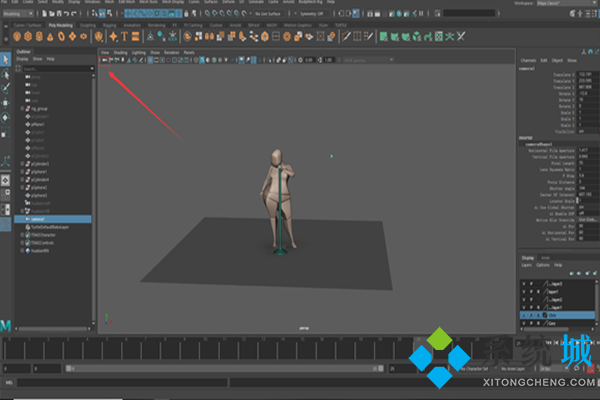Image resolution: width=600 pixels, height=400 pixels.
Task: Click the Maya logo icon at bottom left
Action: [6, 324]
